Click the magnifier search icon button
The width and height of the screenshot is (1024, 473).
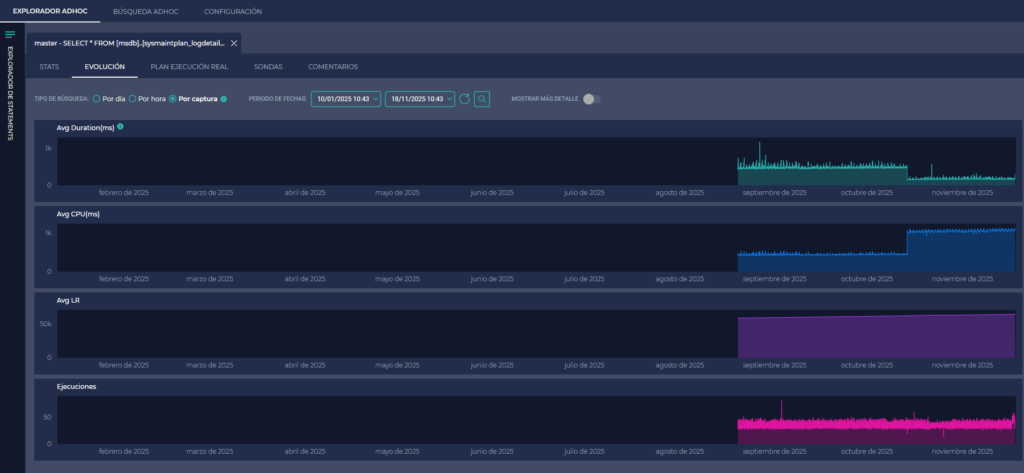482,99
